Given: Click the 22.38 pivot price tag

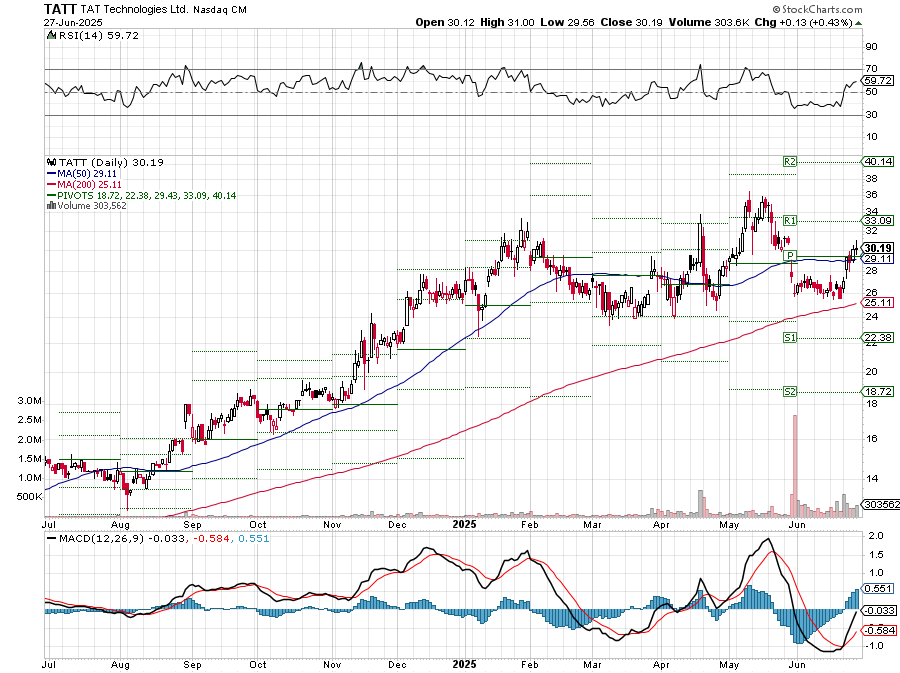Looking at the screenshot, I should (x=877, y=337).
